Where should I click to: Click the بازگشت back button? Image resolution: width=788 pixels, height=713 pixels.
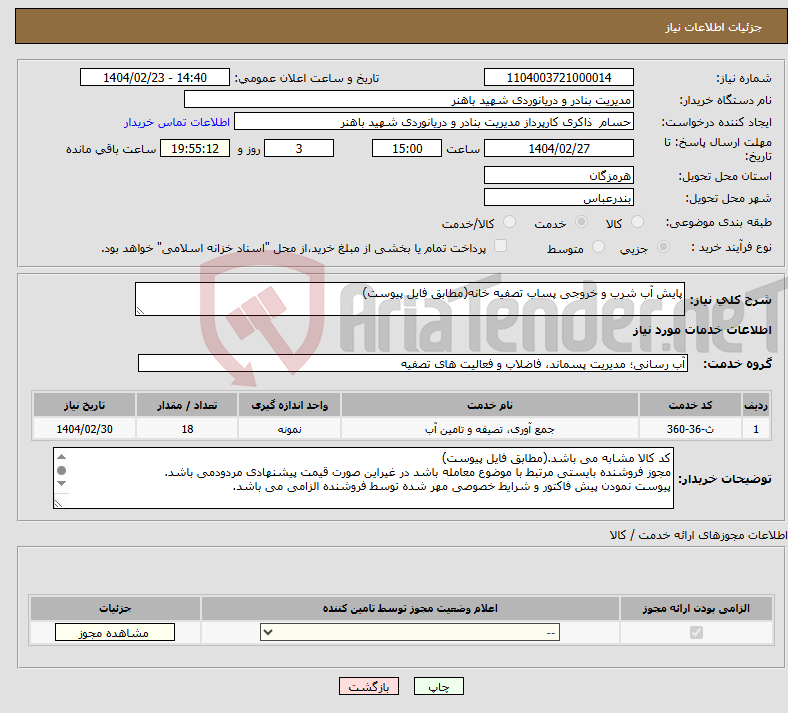[369, 686]
